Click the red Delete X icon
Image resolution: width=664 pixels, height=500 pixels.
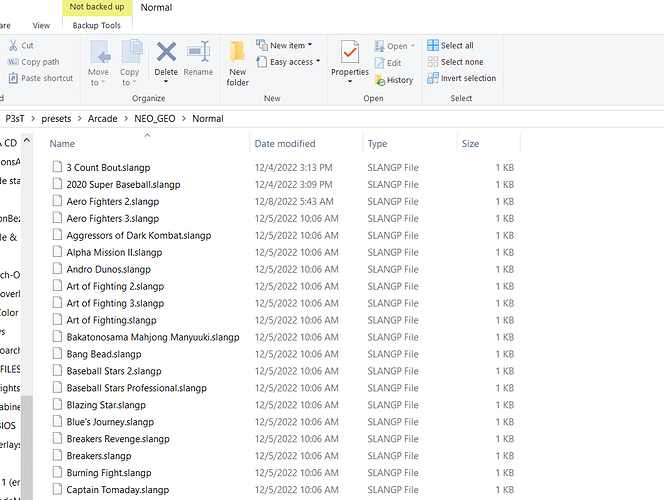tap(166, 52)
